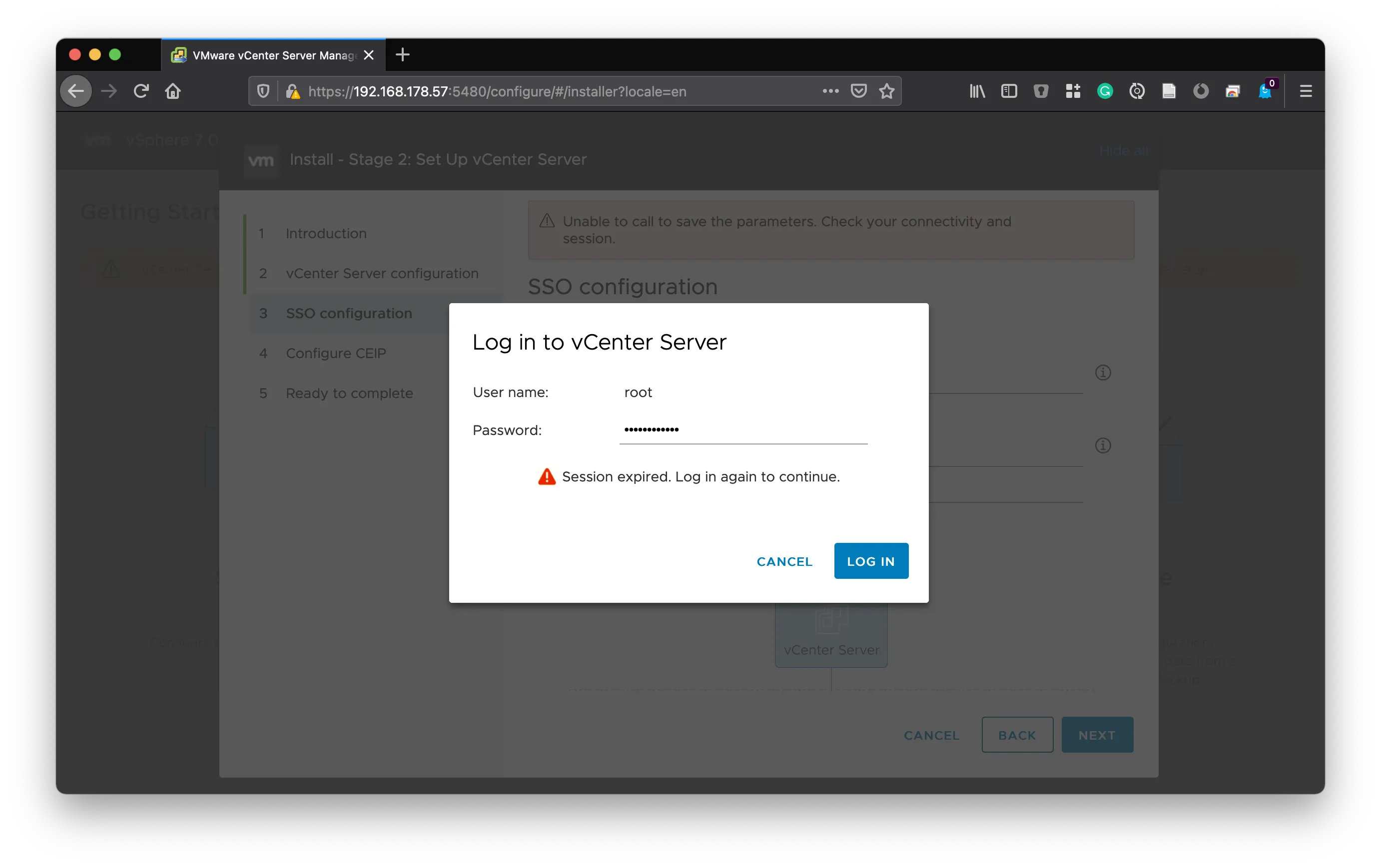This screenshot has width=1381, height=868.
Task: Select the VMware vCenter Server tab
Action: point(269,55)
